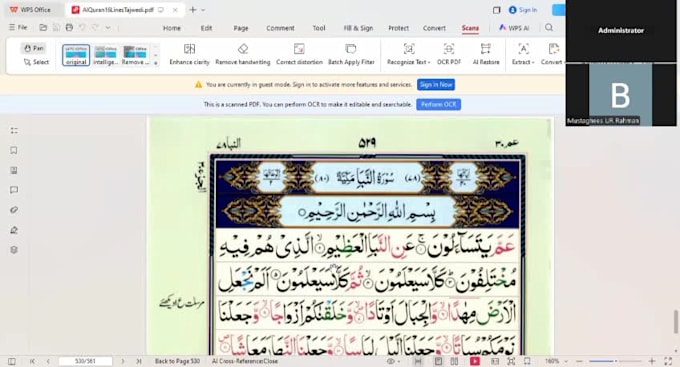This screenshot has height=367, width=680.
Task: Add a new tab with plus button
Action: [x=193, y=10]
